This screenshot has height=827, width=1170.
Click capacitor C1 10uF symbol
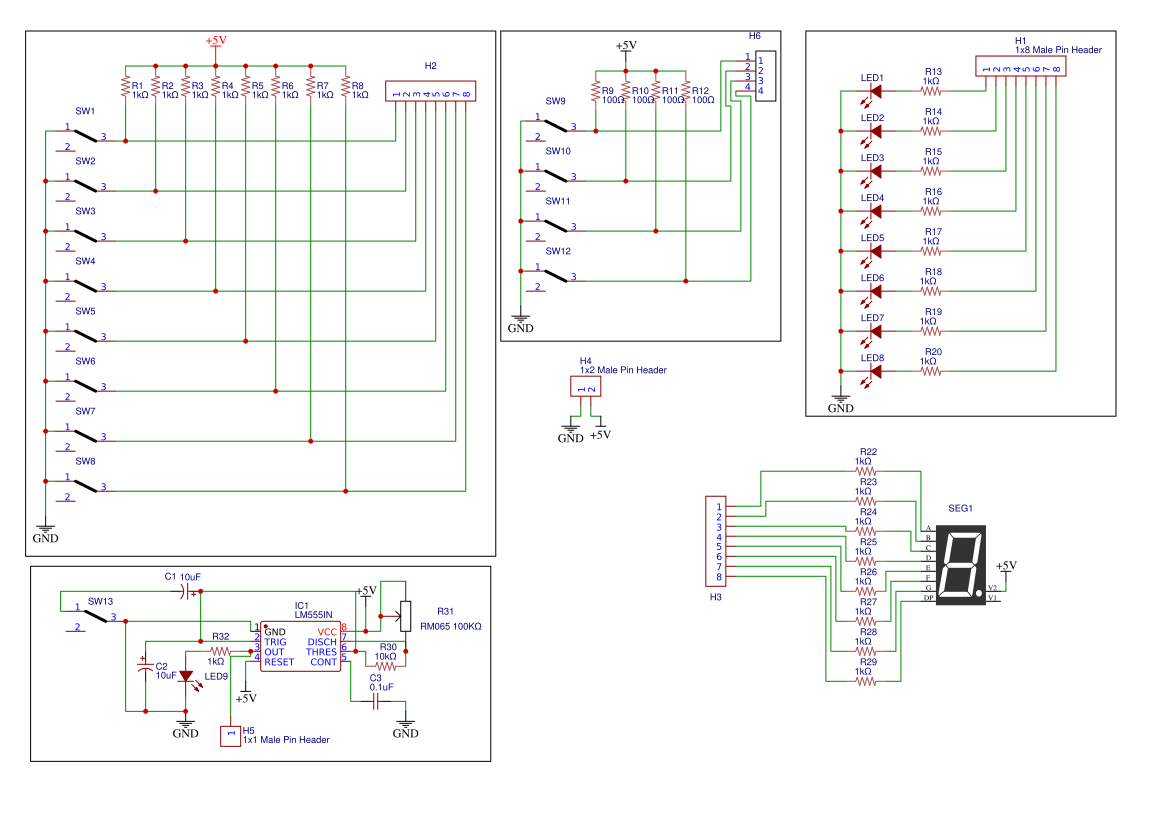(184, 592)
